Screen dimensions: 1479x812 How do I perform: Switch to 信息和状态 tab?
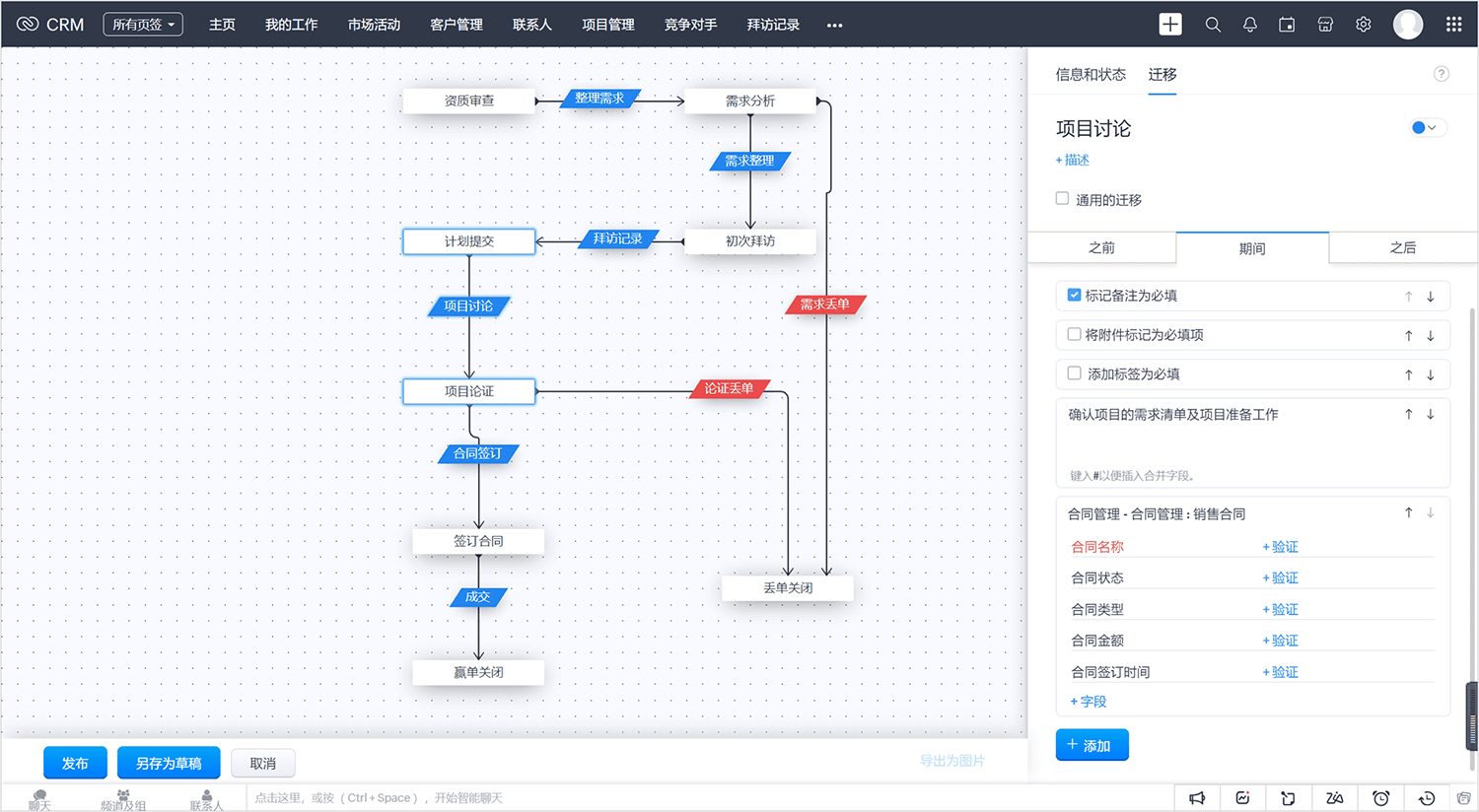1091,74
